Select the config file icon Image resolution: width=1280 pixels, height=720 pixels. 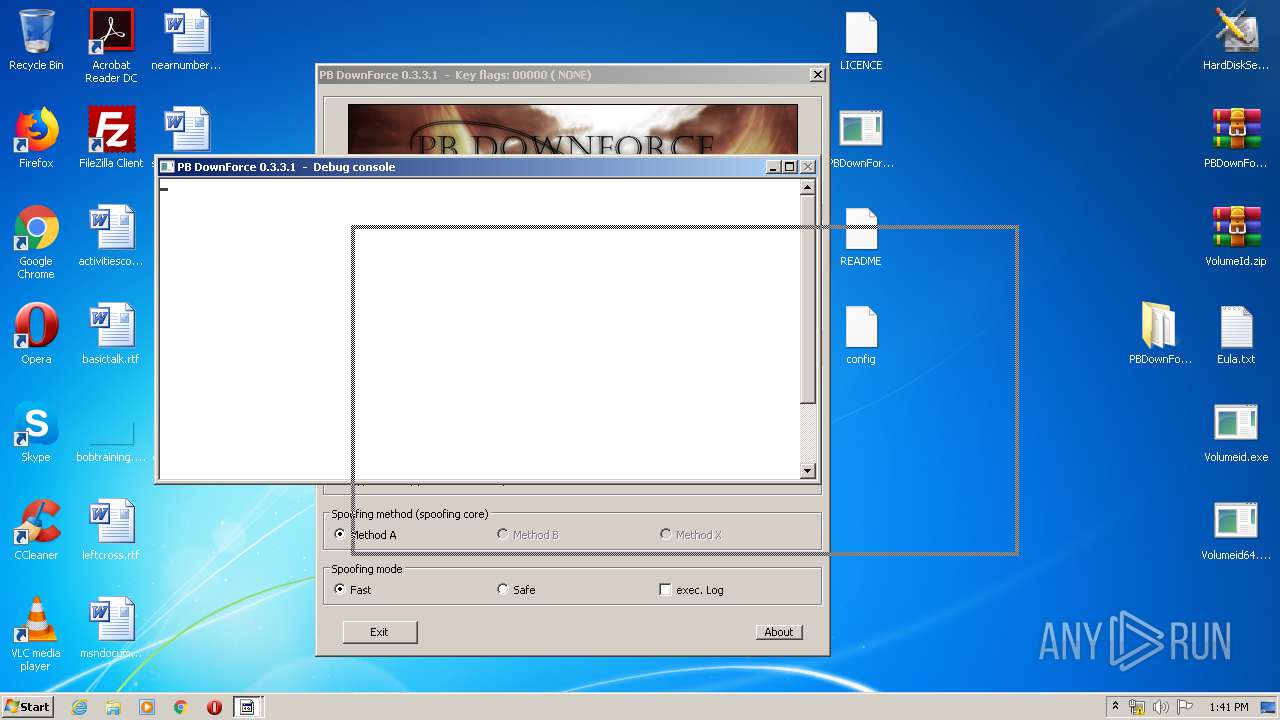[x=861, y=334]
